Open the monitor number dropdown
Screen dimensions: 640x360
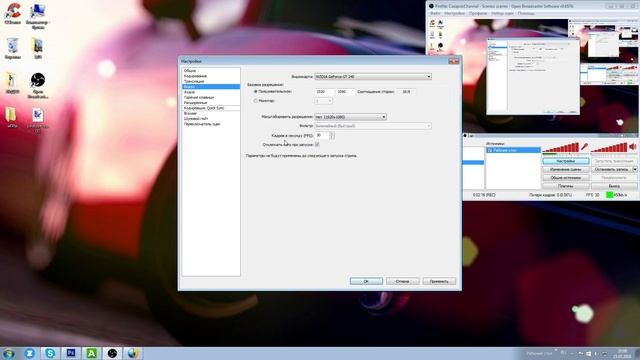[324, 101]
